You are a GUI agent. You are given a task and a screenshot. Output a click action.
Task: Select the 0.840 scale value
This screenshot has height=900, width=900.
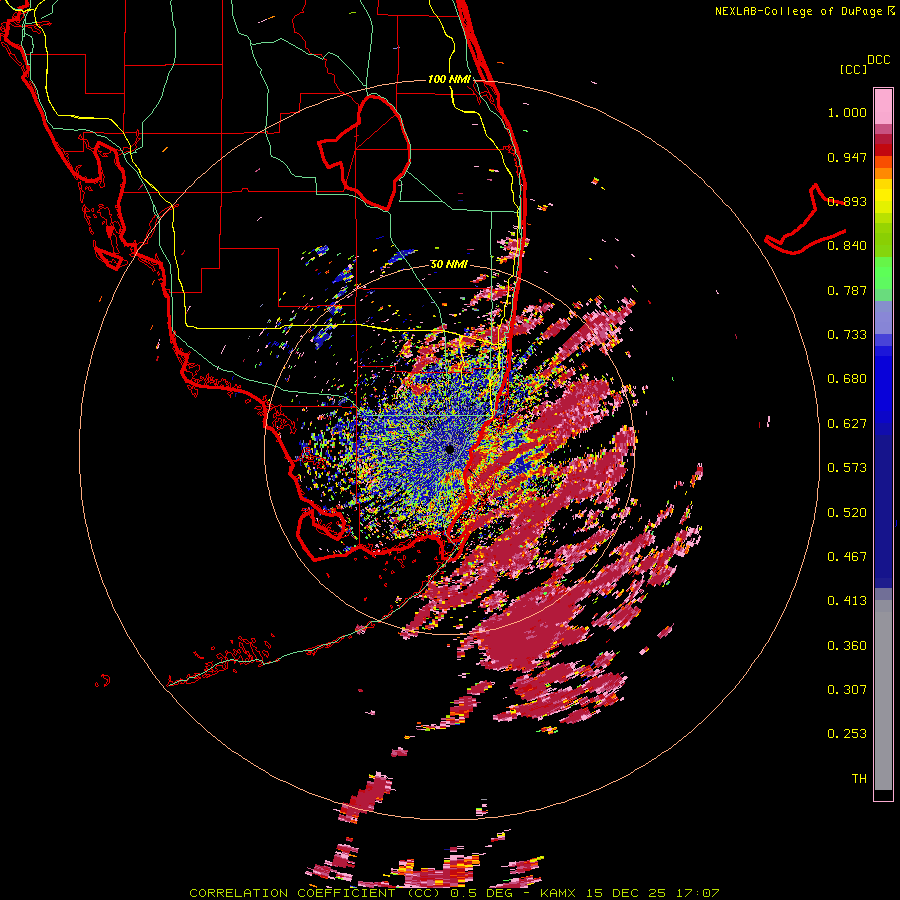click(x=847, y=246)
